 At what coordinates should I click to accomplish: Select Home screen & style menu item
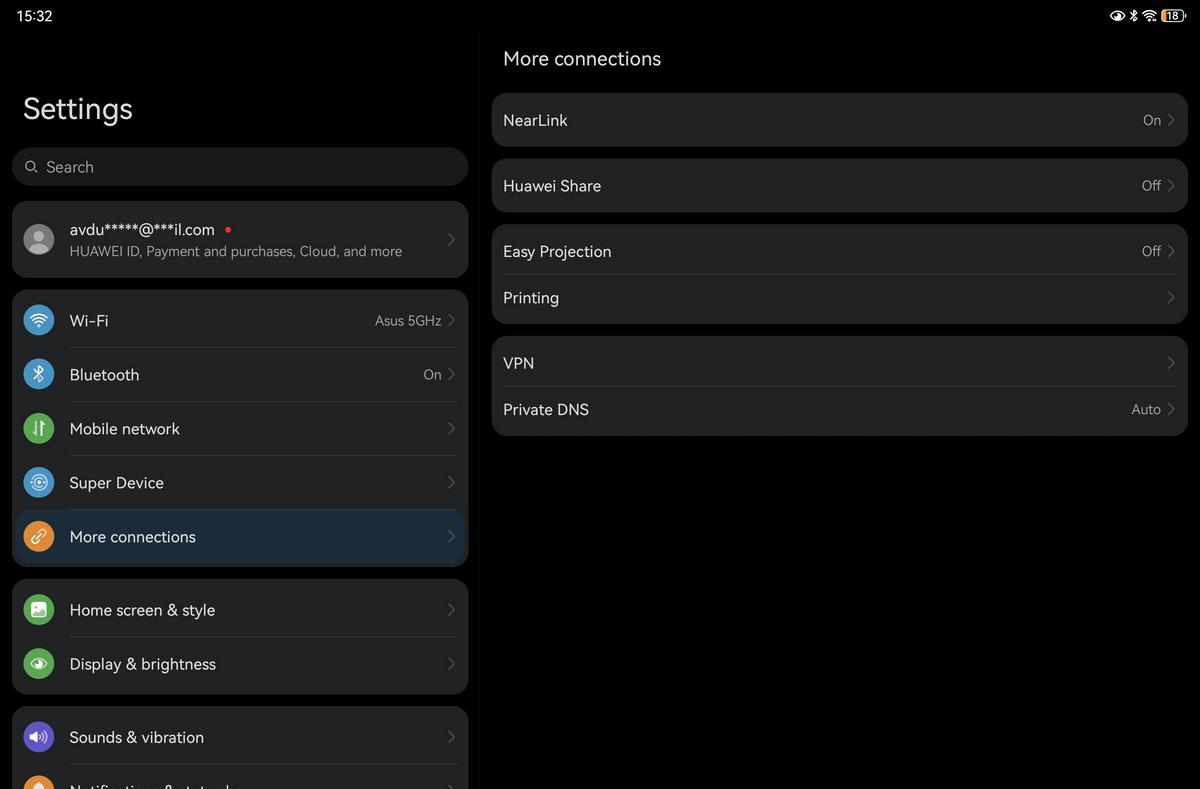[240, 610]
